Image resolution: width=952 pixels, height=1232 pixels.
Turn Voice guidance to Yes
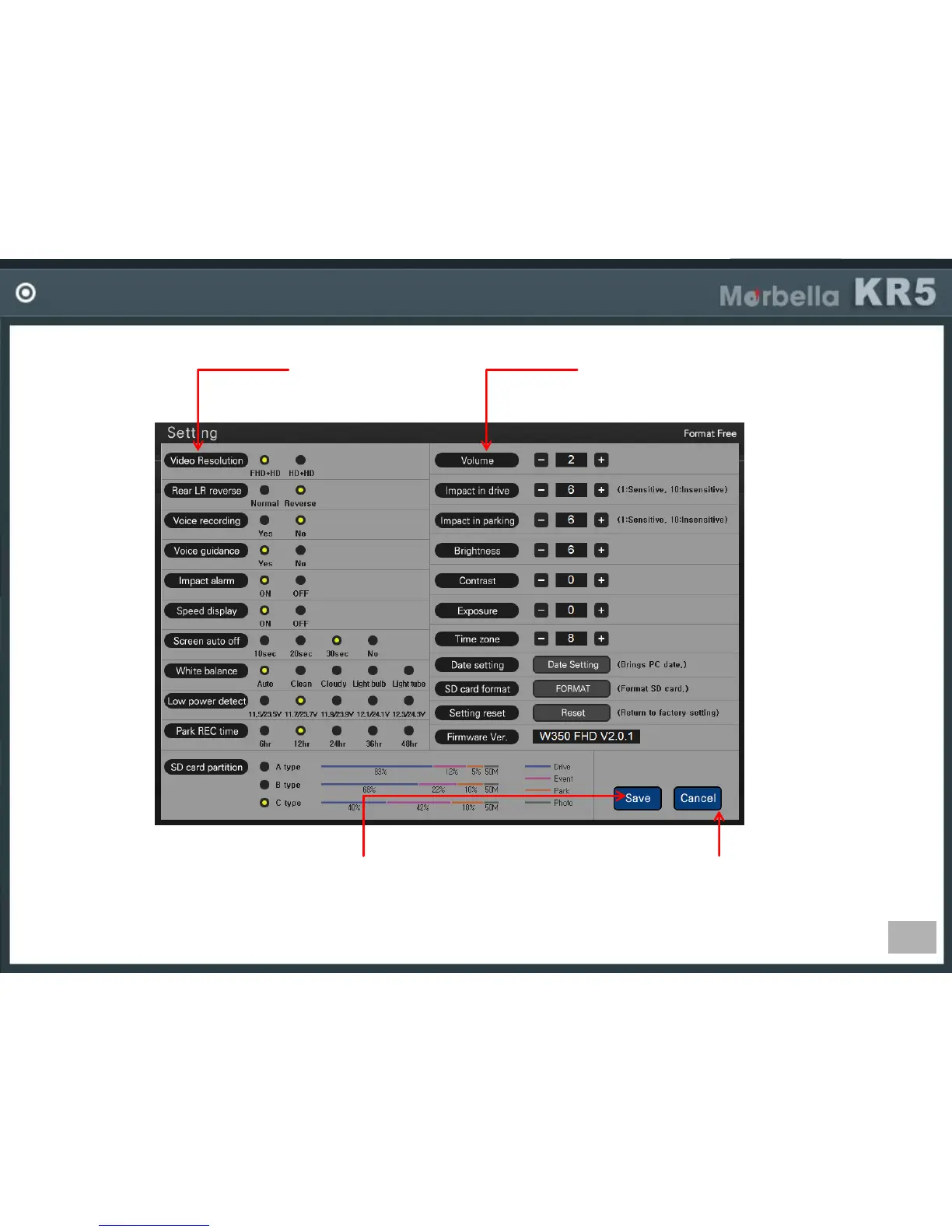264,550
